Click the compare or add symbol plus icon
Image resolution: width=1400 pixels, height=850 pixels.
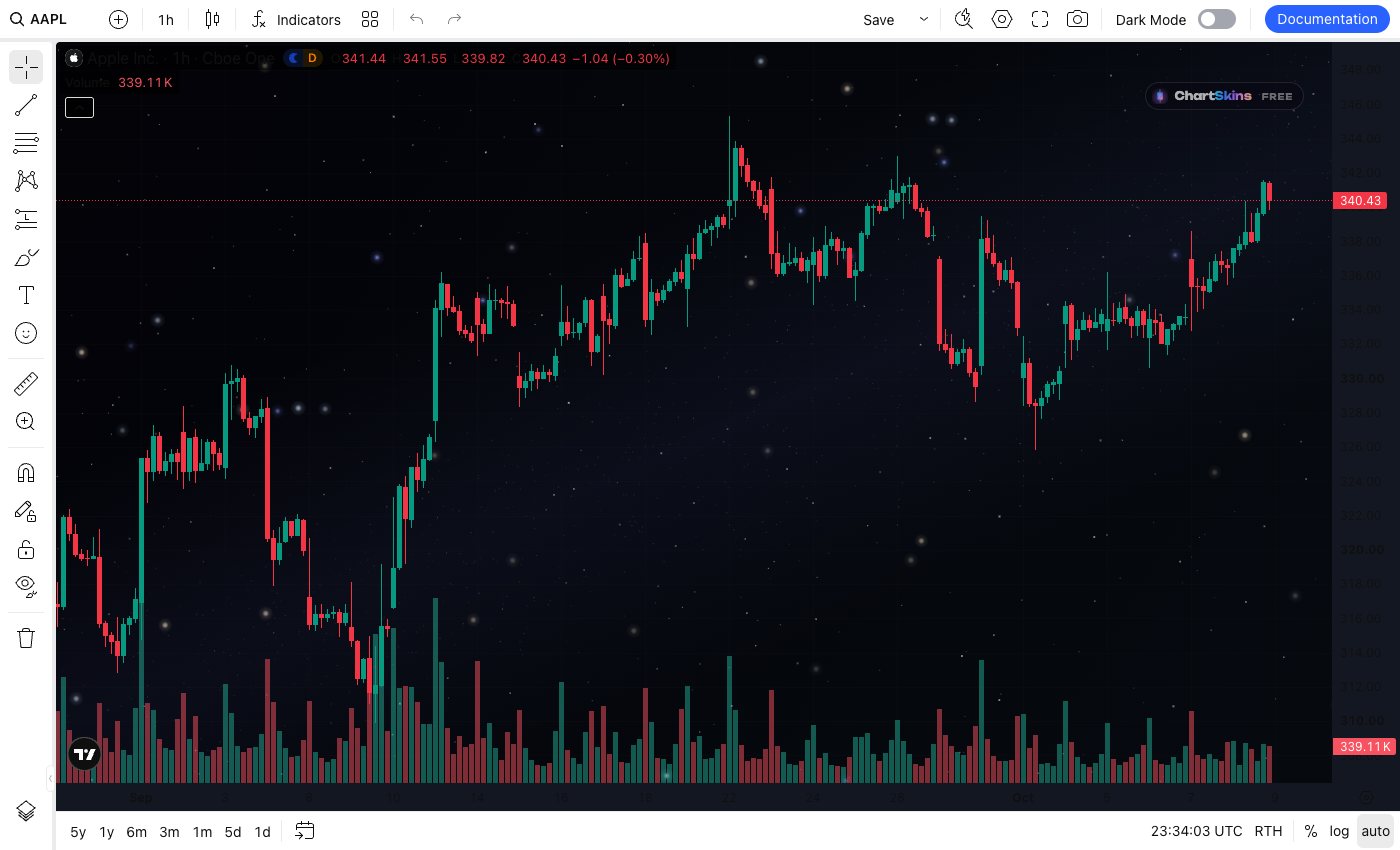[118, 19]
